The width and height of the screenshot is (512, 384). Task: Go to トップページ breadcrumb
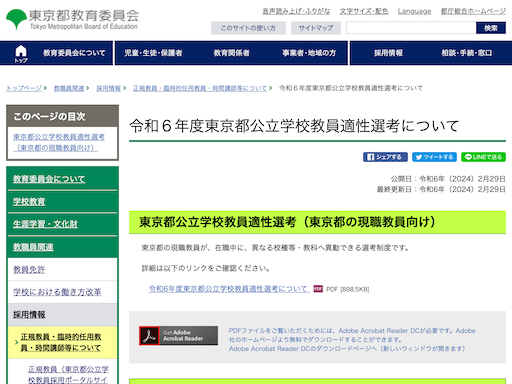[24, 88]
